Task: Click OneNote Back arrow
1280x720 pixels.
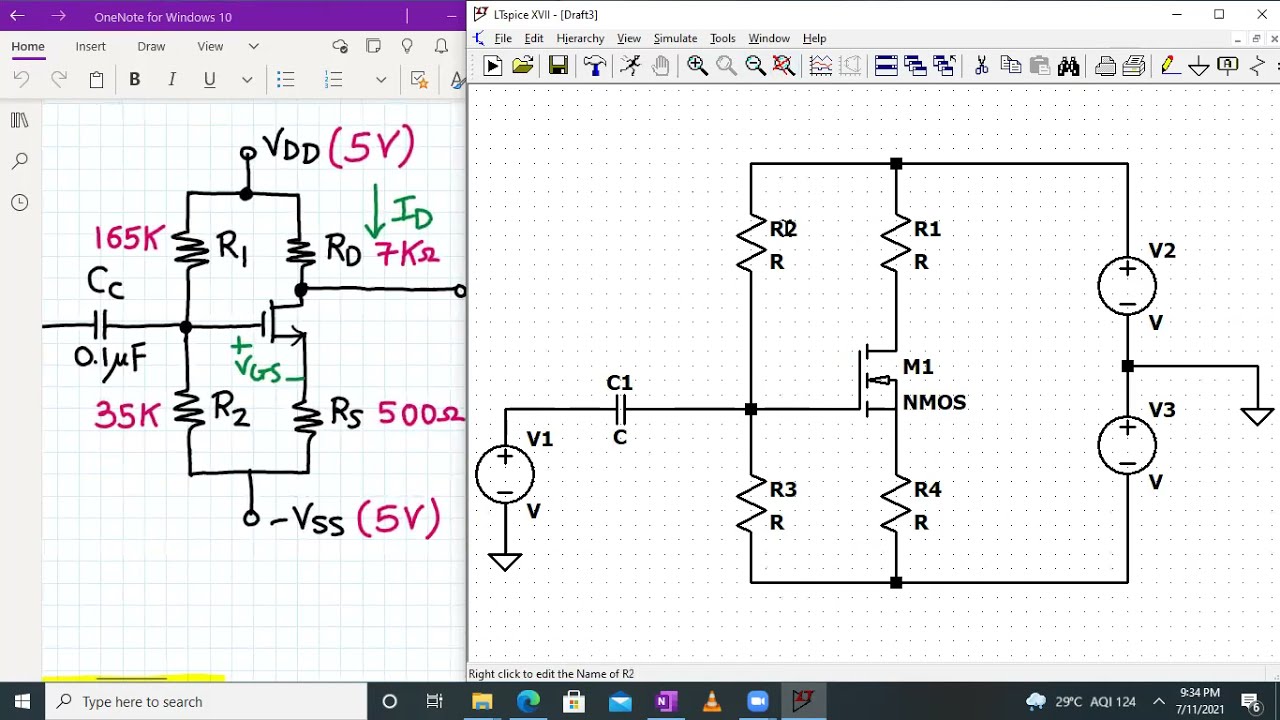Action: pos(18,16)
